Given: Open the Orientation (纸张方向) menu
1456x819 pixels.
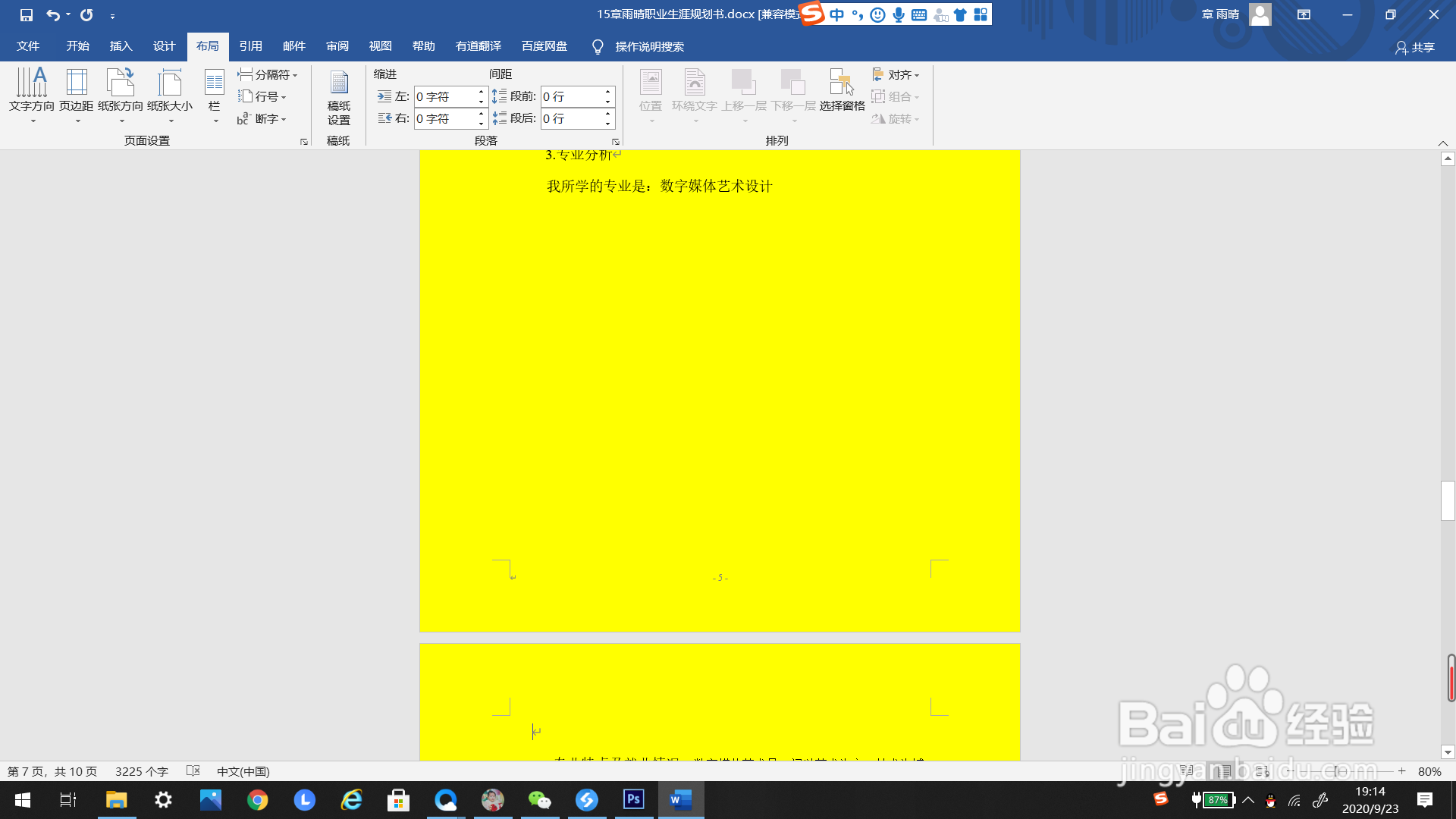Looking at the screenshot, I should pyautogui.click(x=121, y=94).
